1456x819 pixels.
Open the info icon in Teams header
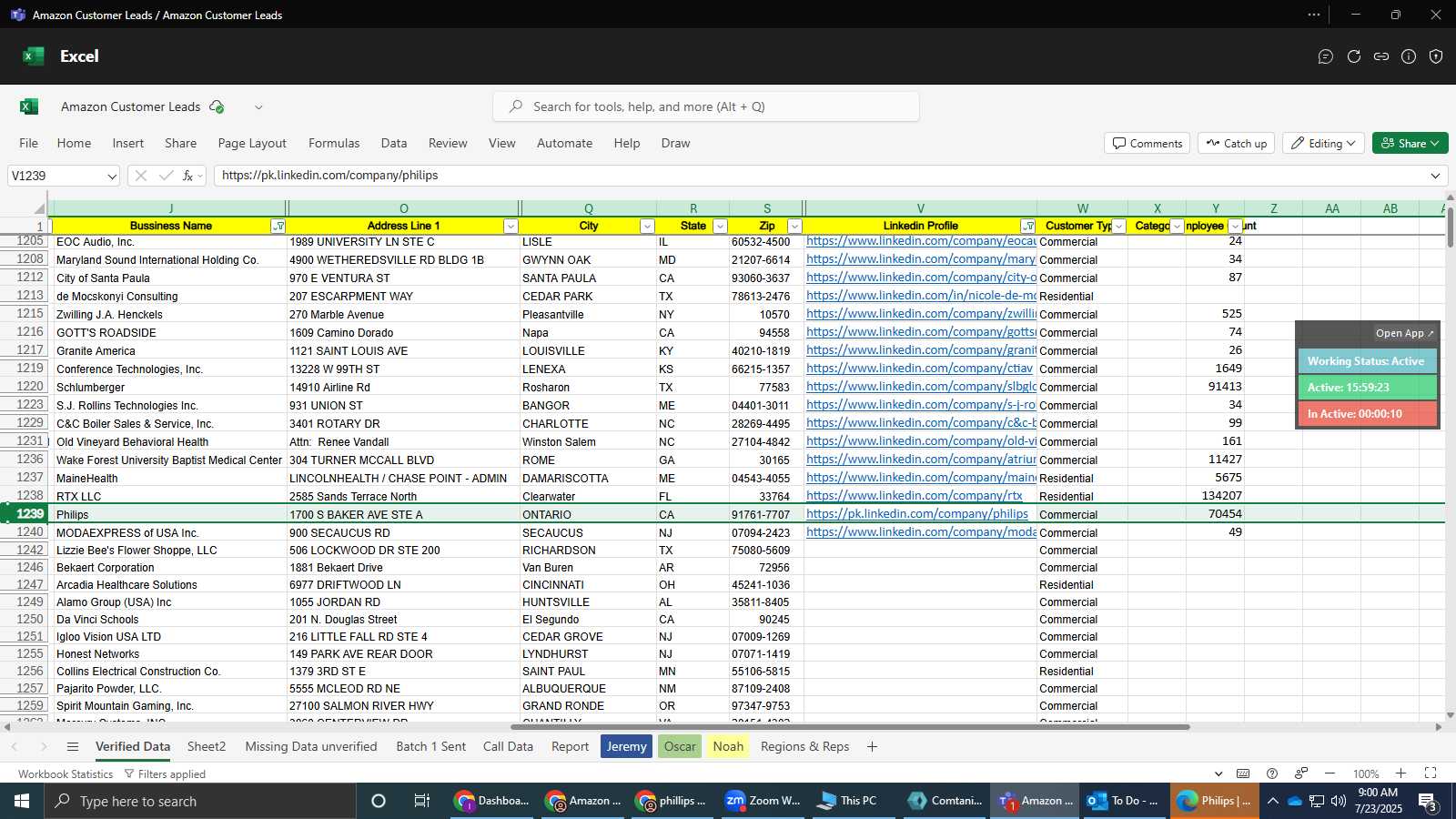1409,56
